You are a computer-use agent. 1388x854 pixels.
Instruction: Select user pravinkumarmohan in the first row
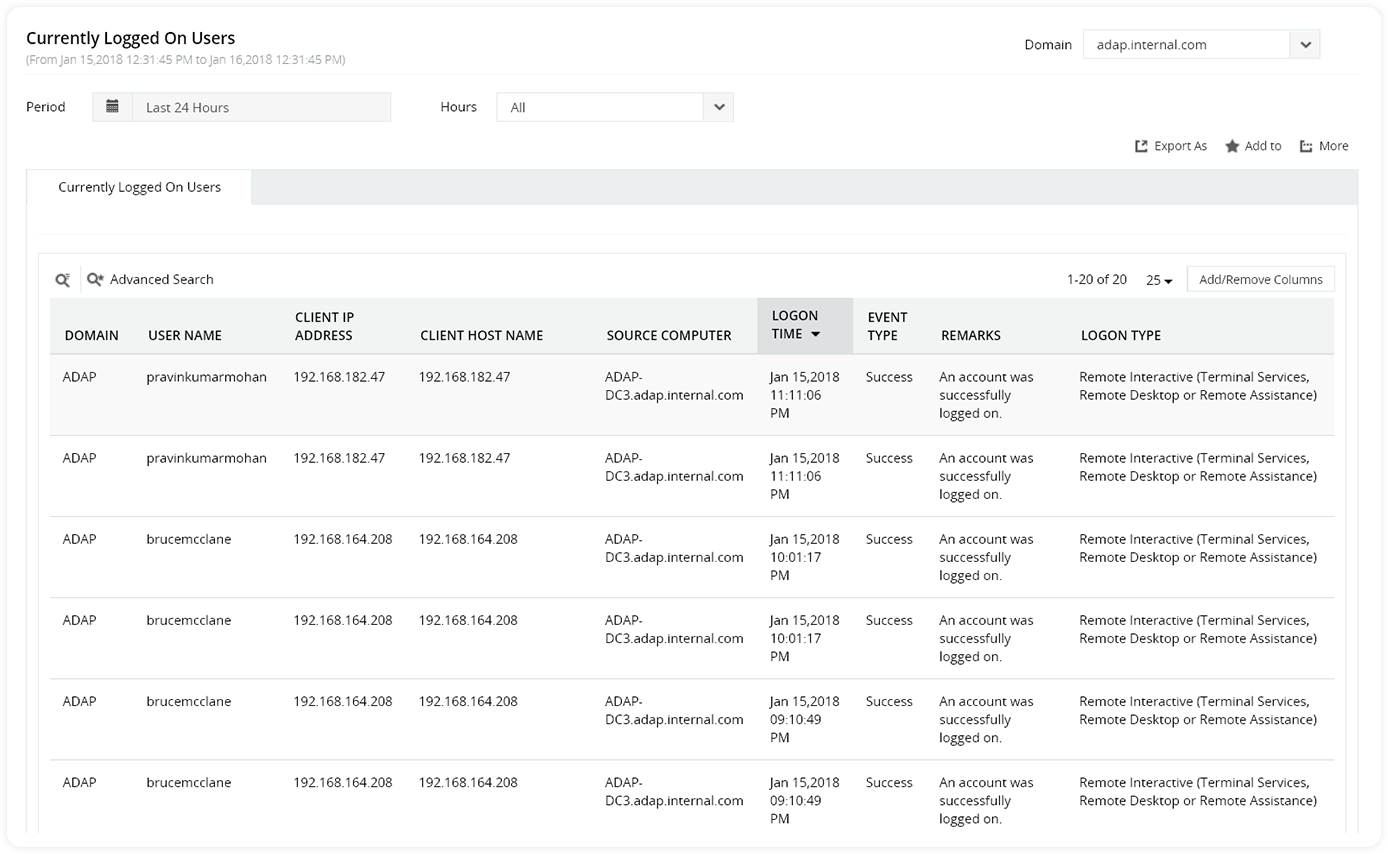pyautogui.click(x=207, y=377)
